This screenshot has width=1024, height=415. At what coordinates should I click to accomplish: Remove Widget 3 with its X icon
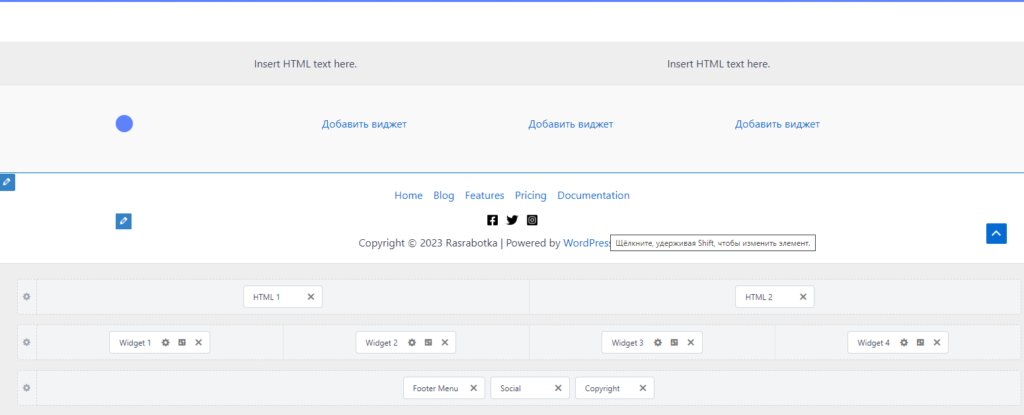tap(690, 342)
